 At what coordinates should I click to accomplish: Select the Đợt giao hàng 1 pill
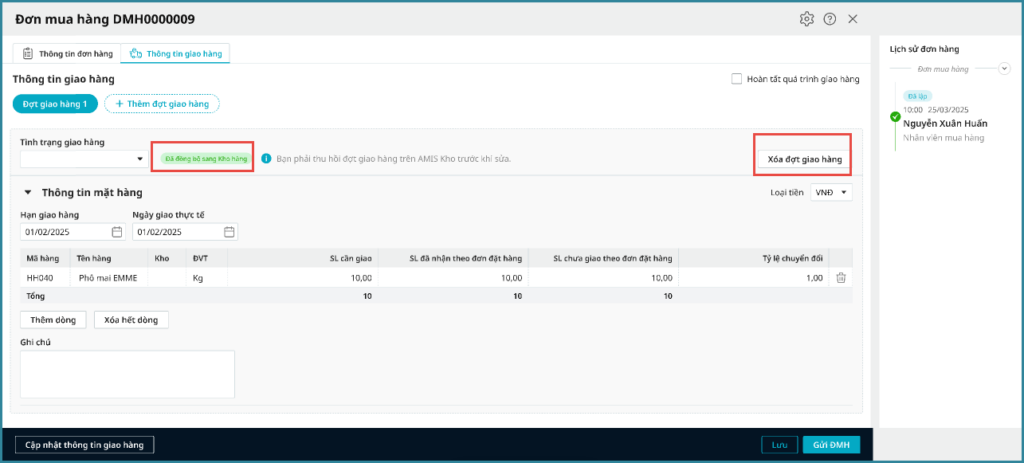point(55,104)
